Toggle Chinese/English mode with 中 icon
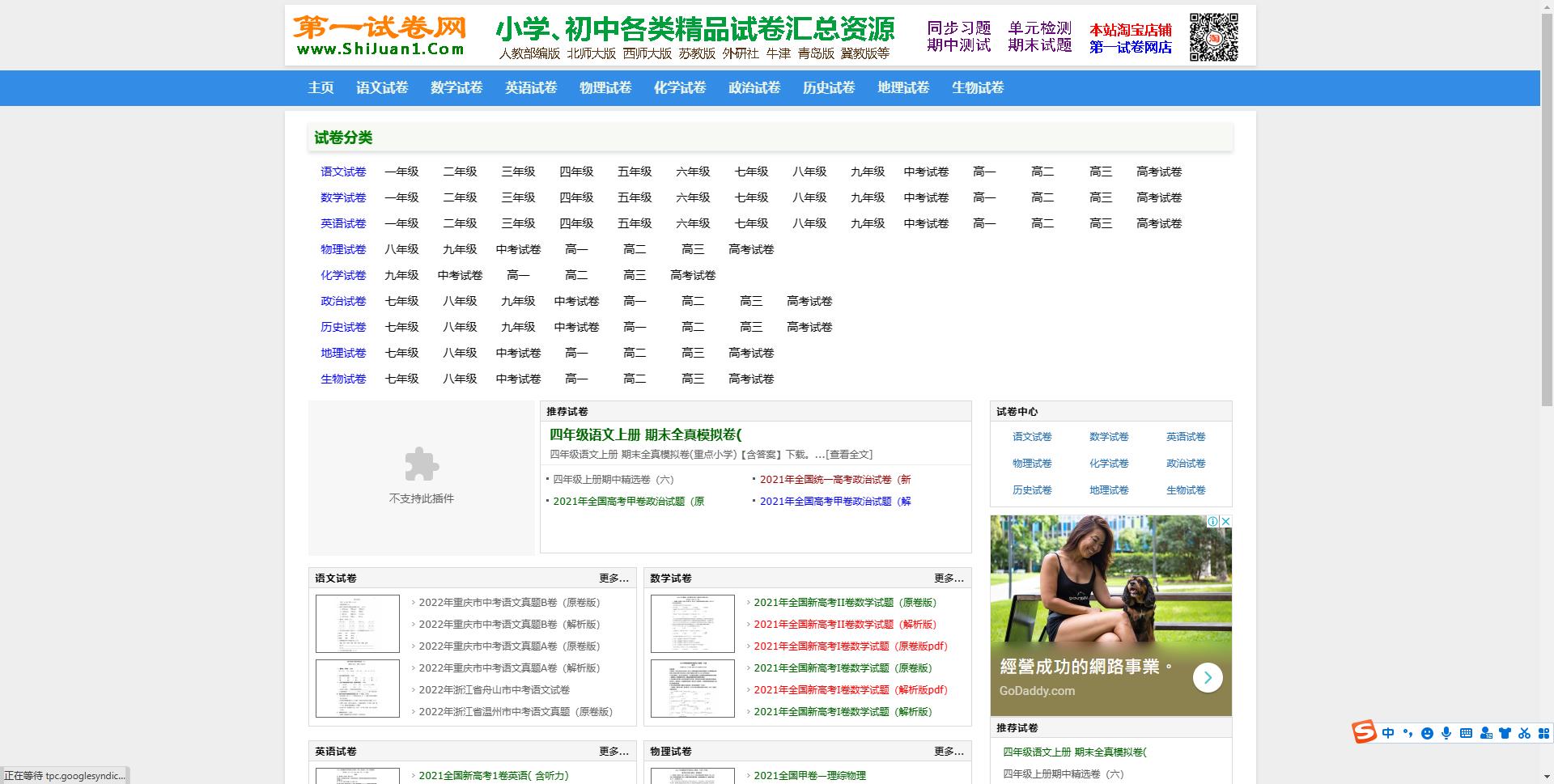The image size is (1554, 784). [1388, 732]
